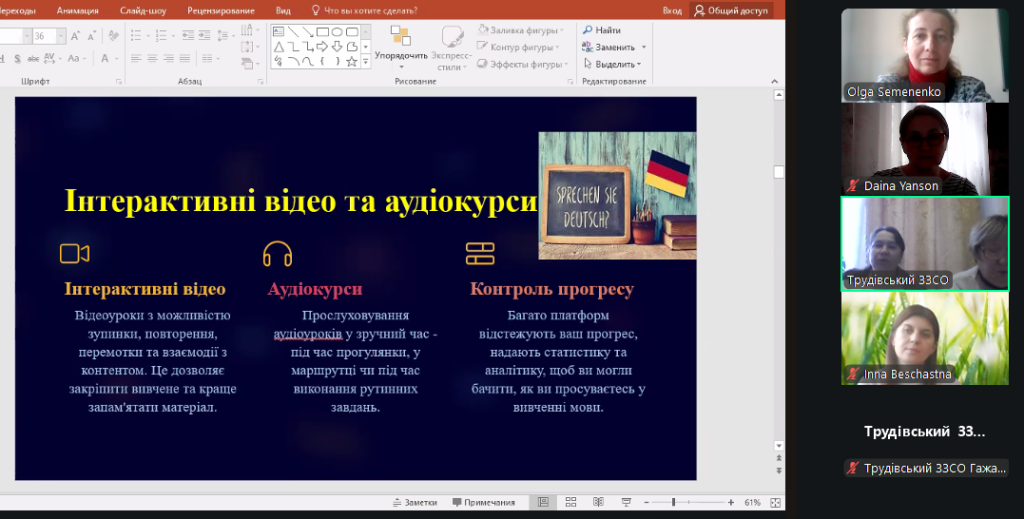Switch to Normal view in status bar
The height and width of the screenshot is (519, 1024).
click(543, 502)
